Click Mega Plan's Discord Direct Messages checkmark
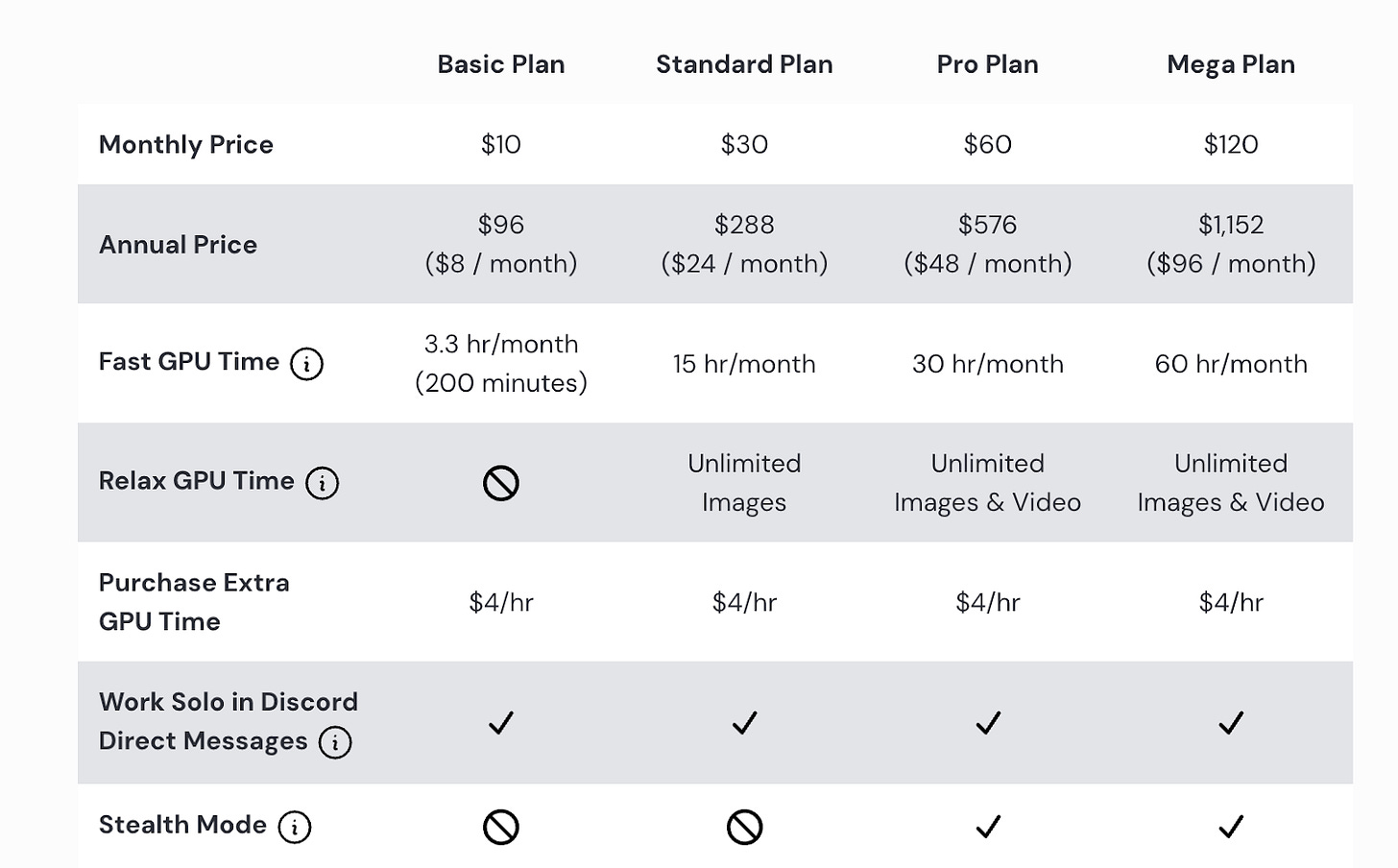The height and width of the screenshot is (868, 1398). [x=1231, y=722]
